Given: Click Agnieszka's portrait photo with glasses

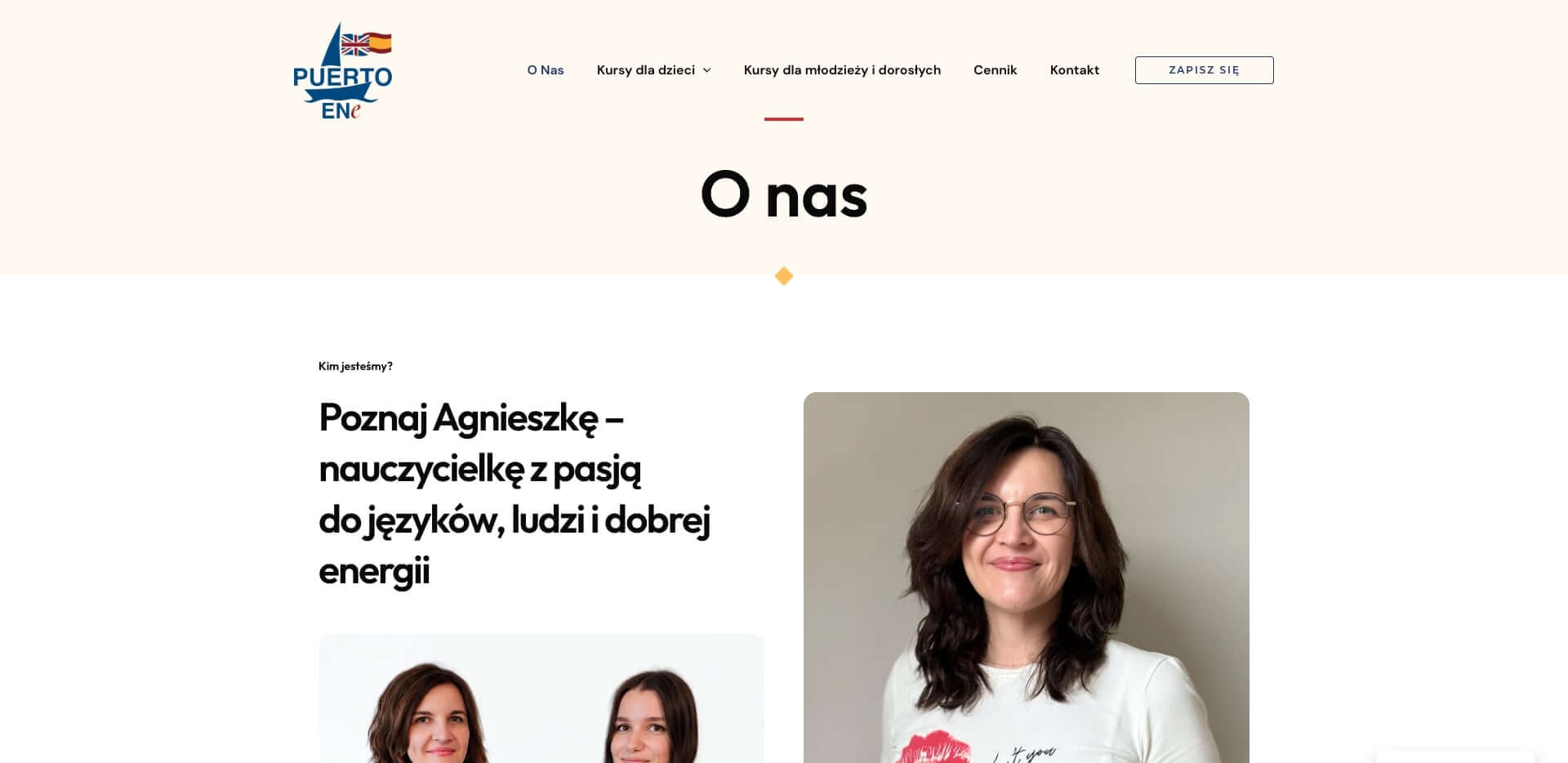Looking at the screenshot, I should [1026, 578].
